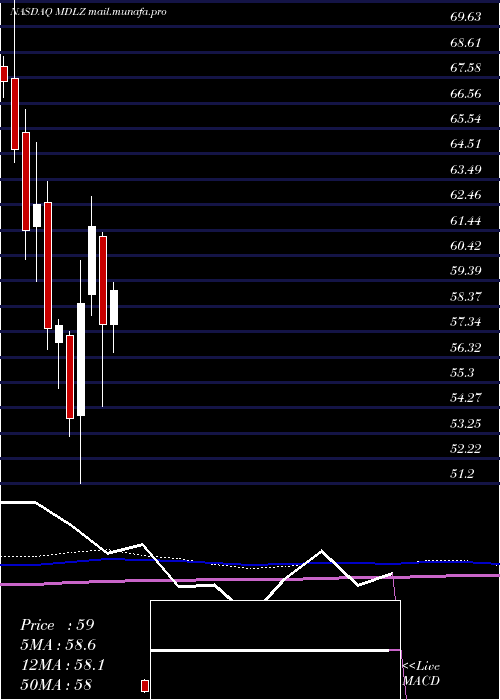This screenshot has height=700, width=500.
Task: Click the 68.61 price axis label
Action: [466, 42]
